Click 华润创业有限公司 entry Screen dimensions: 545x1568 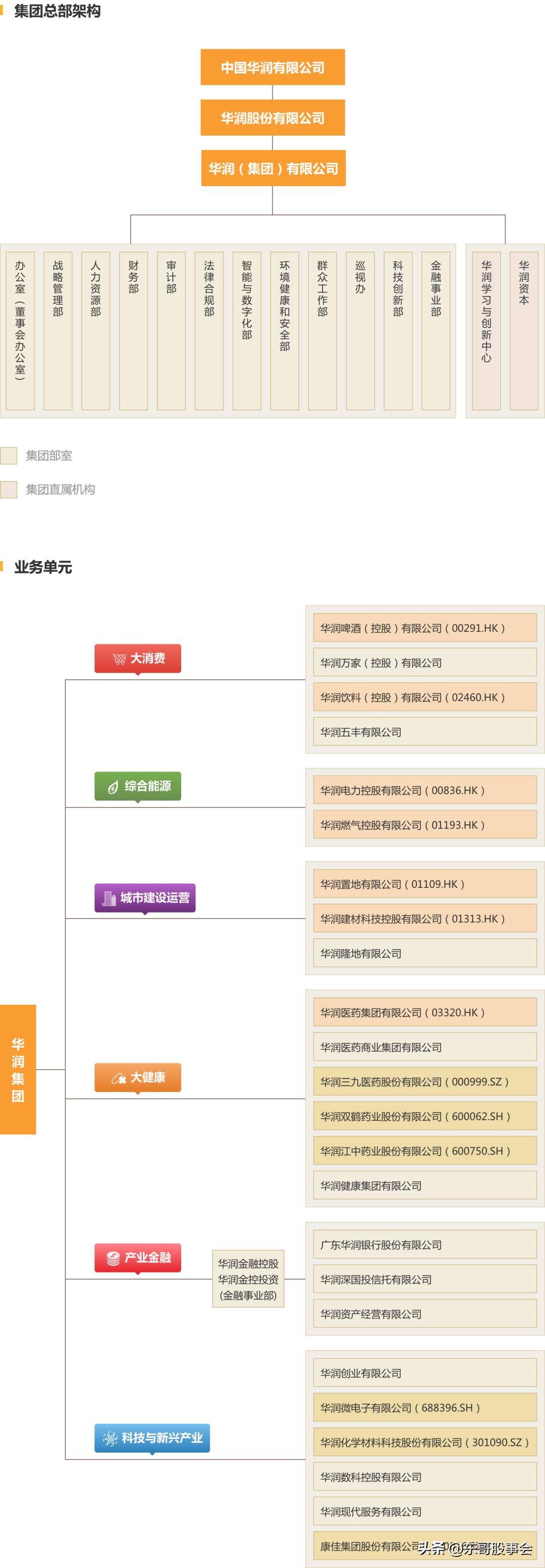point(424,1373)
